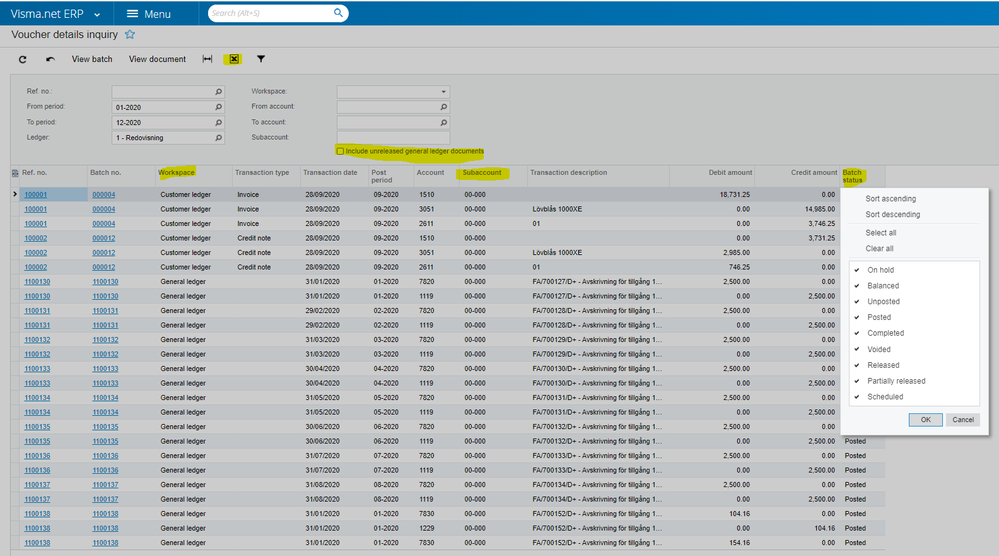Choose Sort ascending in the filter menu
Screen dimensions: 999x556
tap(890, 199)
